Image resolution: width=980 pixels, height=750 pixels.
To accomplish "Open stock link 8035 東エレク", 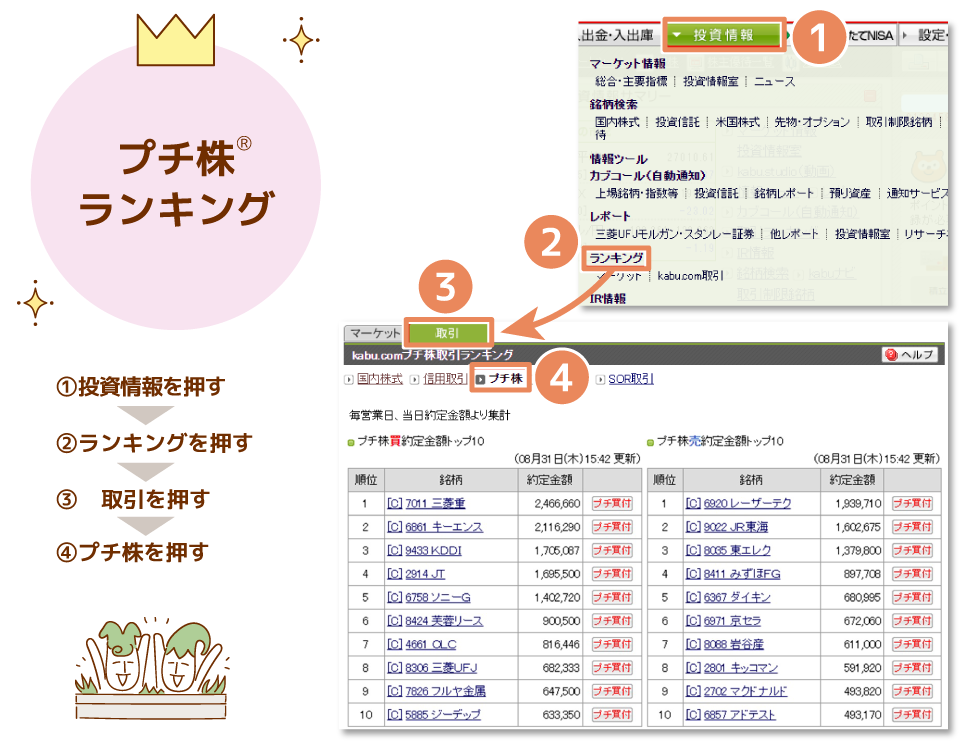I will pyautogui.click(x=737, y=551).
